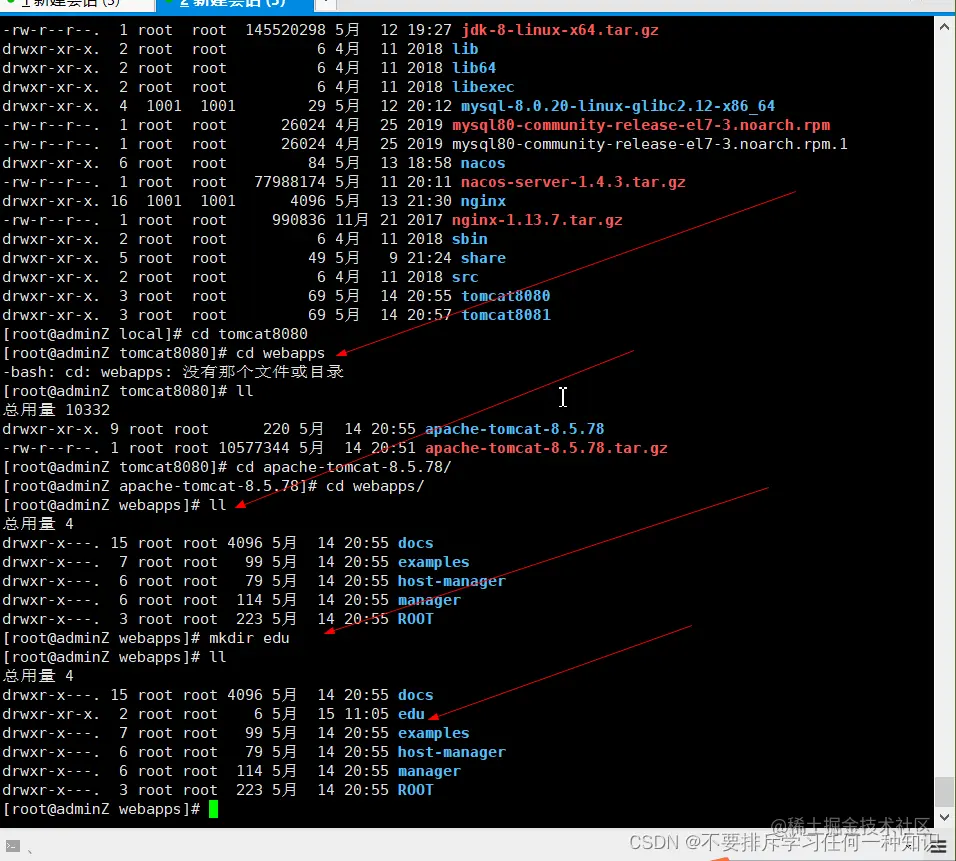Click the file size 10577344
Image resolution: width=956 pixels, height=861 pixels.
pyautogui.click(x=254, y=448)
